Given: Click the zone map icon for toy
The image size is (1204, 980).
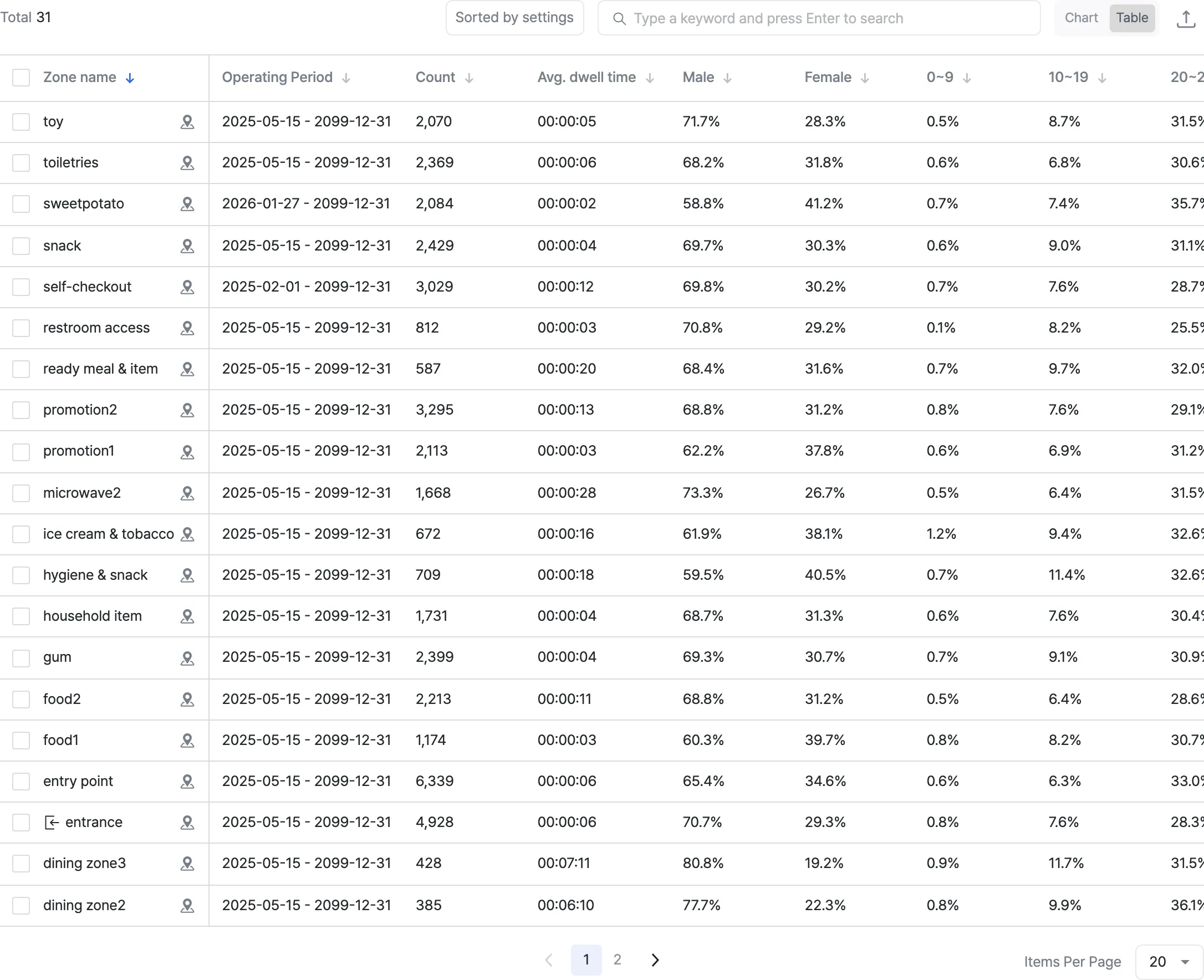Looking at the screenshot, I should (x=187, y=122).
